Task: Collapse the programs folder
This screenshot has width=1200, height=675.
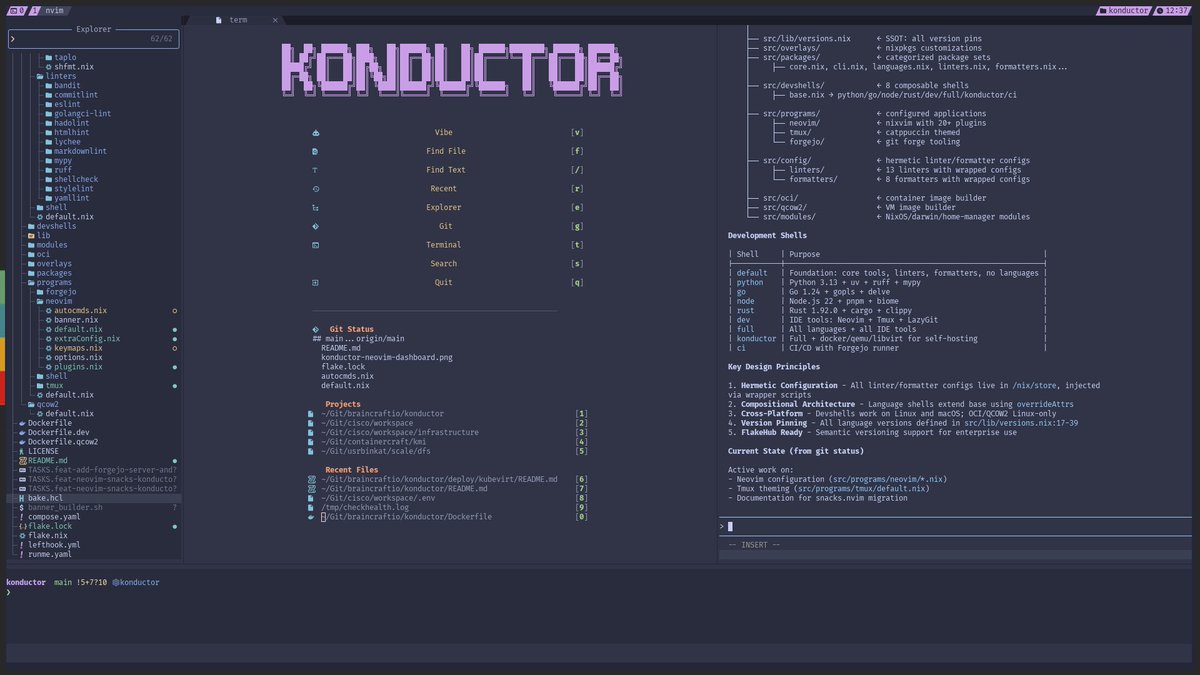Action: pyautogui.click(x=48, y=283)
